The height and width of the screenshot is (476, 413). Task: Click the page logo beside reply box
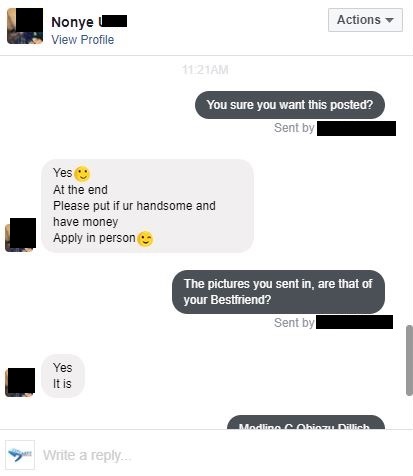[20, 455]
